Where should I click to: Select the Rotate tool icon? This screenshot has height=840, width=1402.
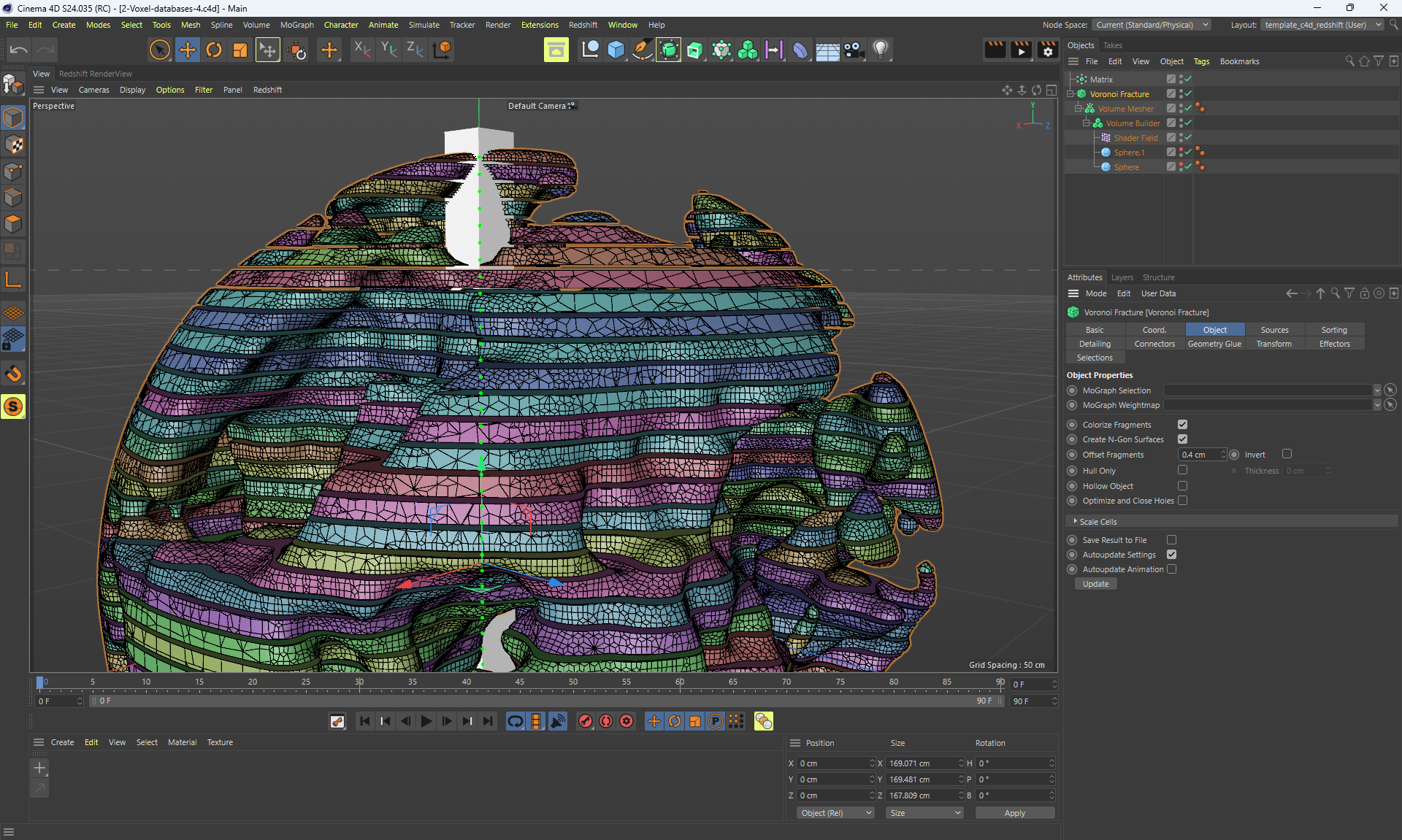(x=213, y=50)
